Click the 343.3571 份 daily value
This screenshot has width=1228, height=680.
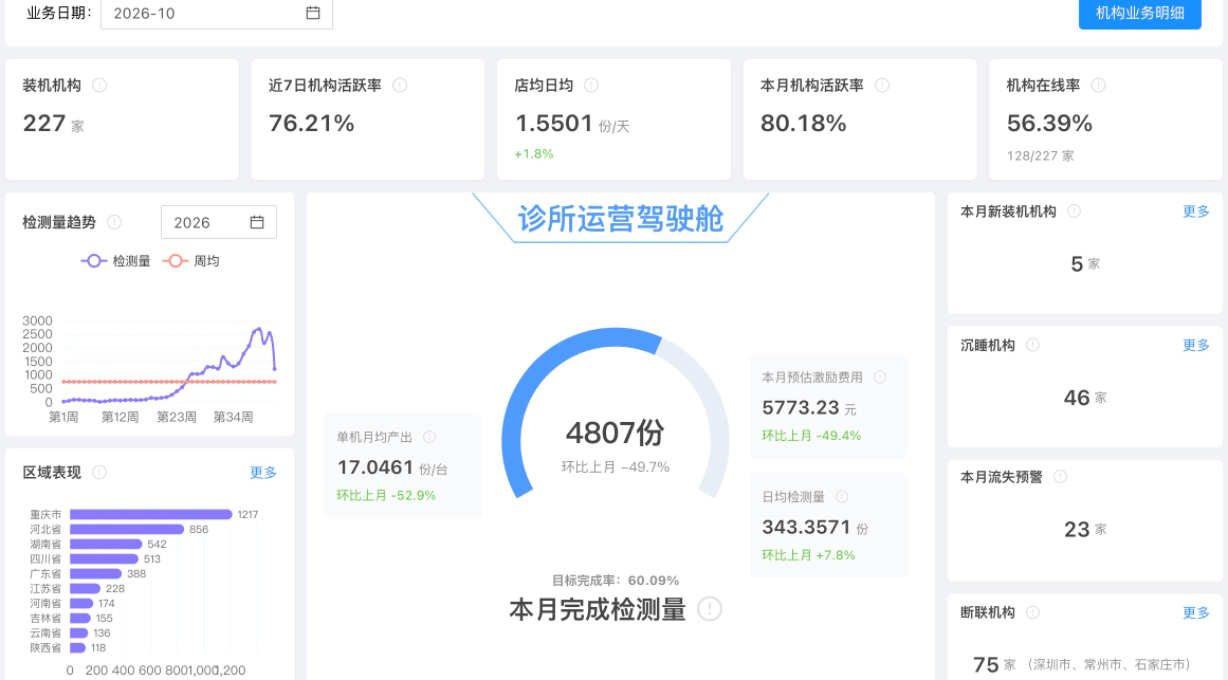pos(815,527)
